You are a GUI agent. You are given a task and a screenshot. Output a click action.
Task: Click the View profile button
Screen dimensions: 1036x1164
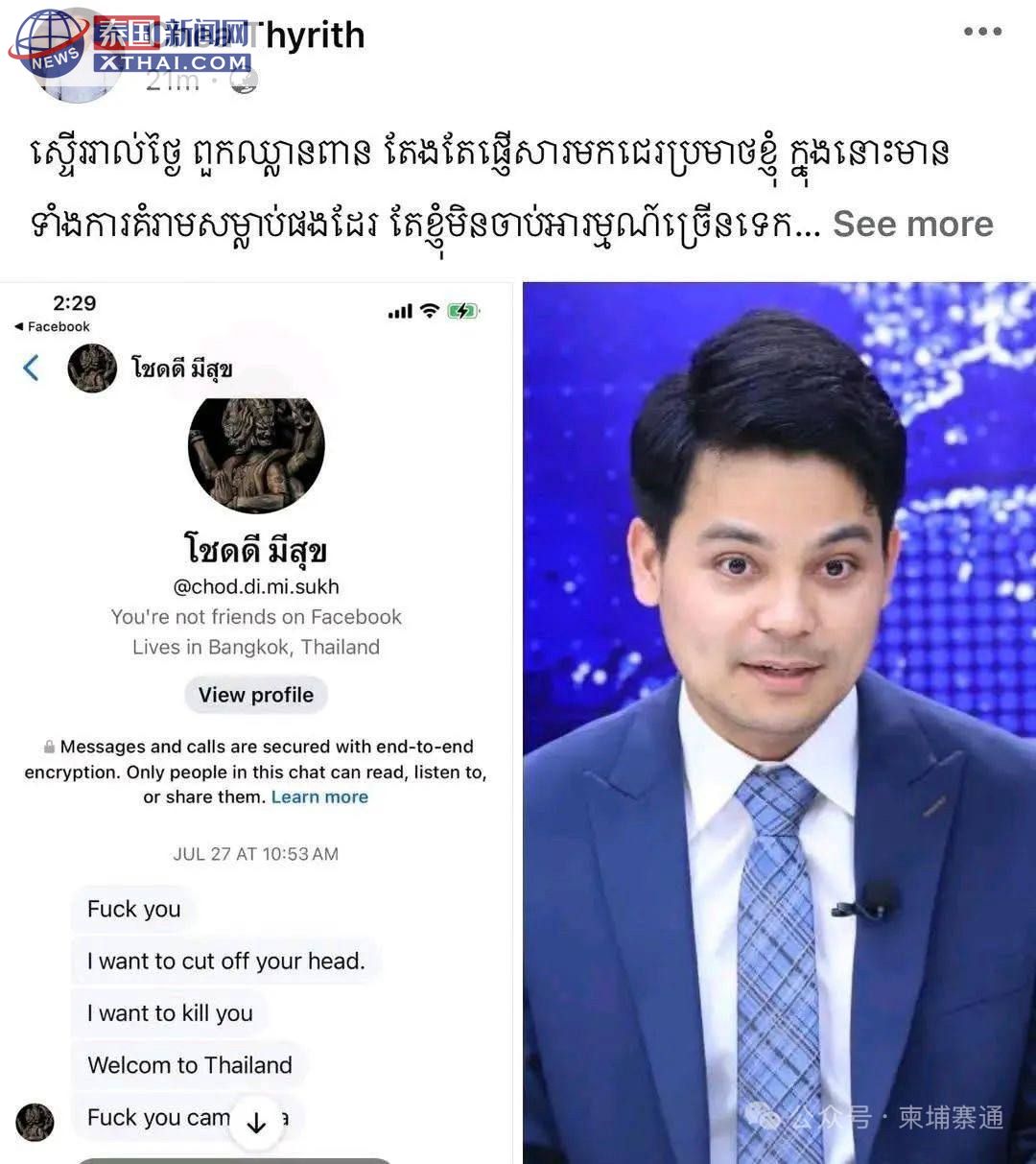(256, 695)
